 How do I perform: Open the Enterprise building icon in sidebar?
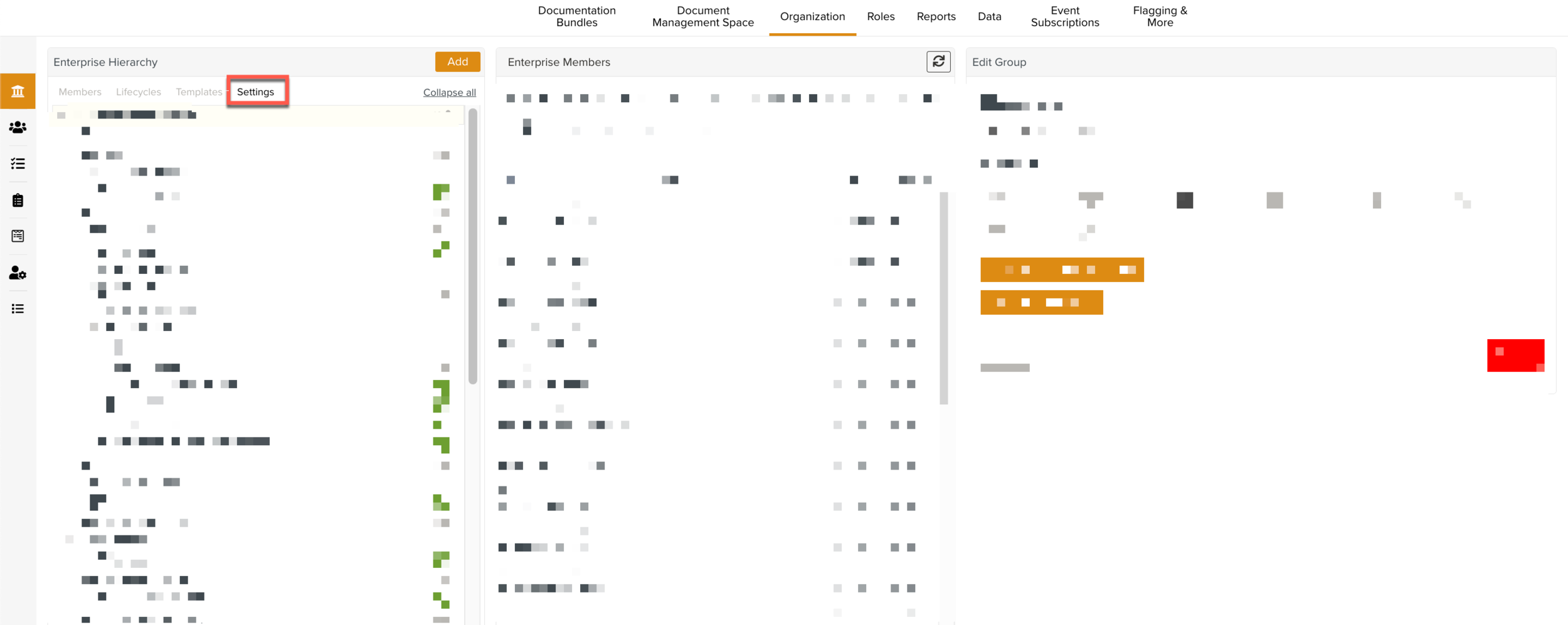coord(18,92)
